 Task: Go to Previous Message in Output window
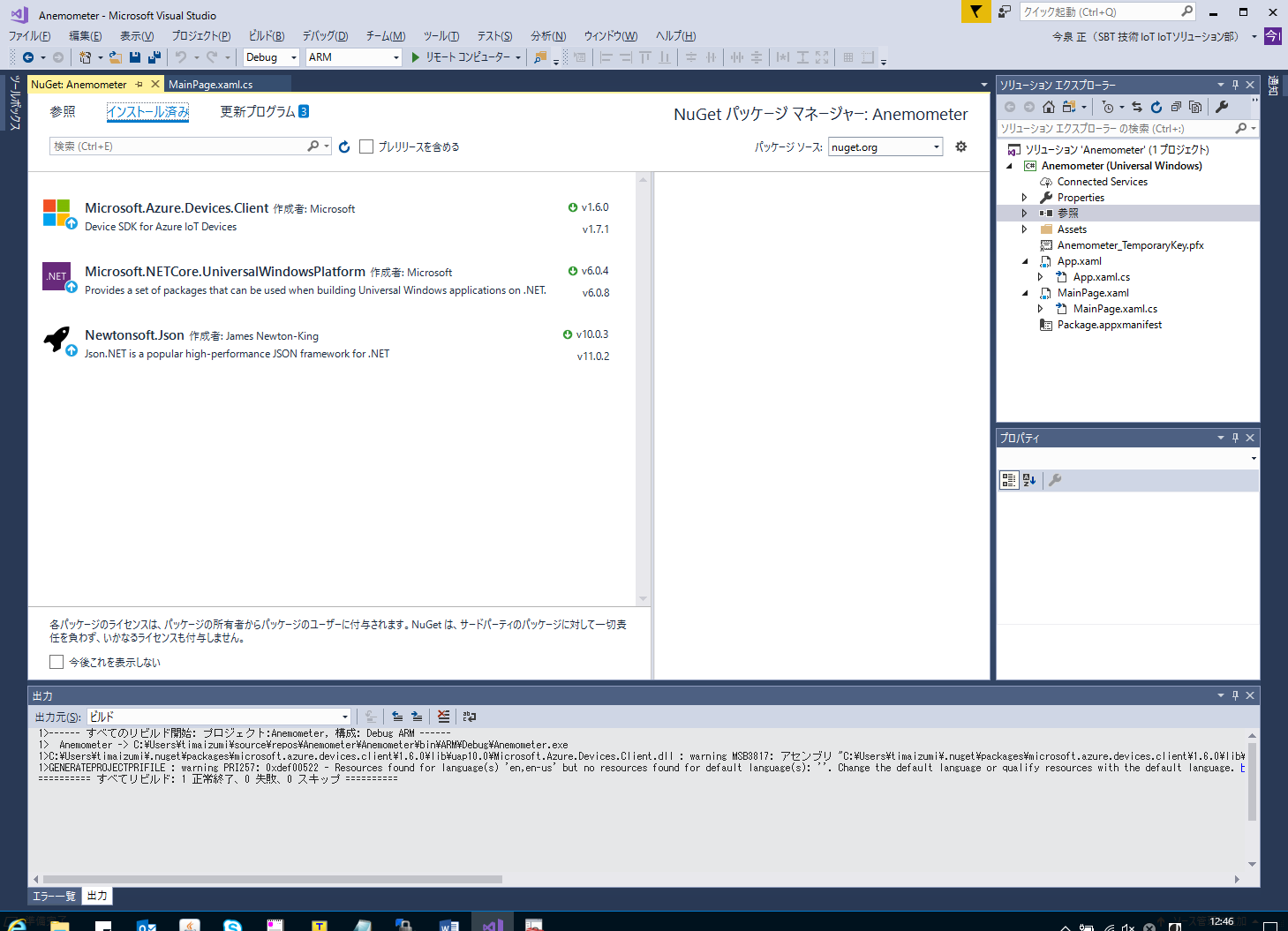click(x=397, y=717)
